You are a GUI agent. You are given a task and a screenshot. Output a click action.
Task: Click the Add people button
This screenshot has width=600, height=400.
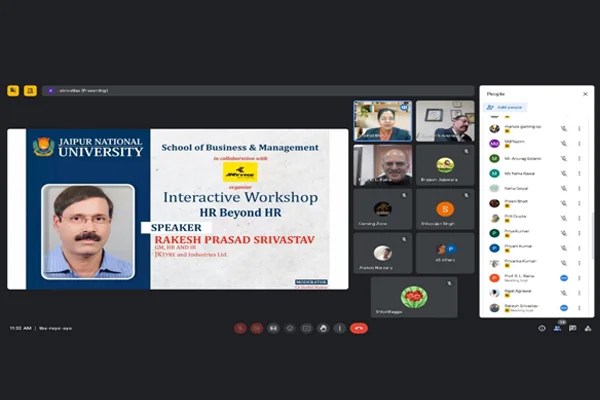tap(505, 107)
